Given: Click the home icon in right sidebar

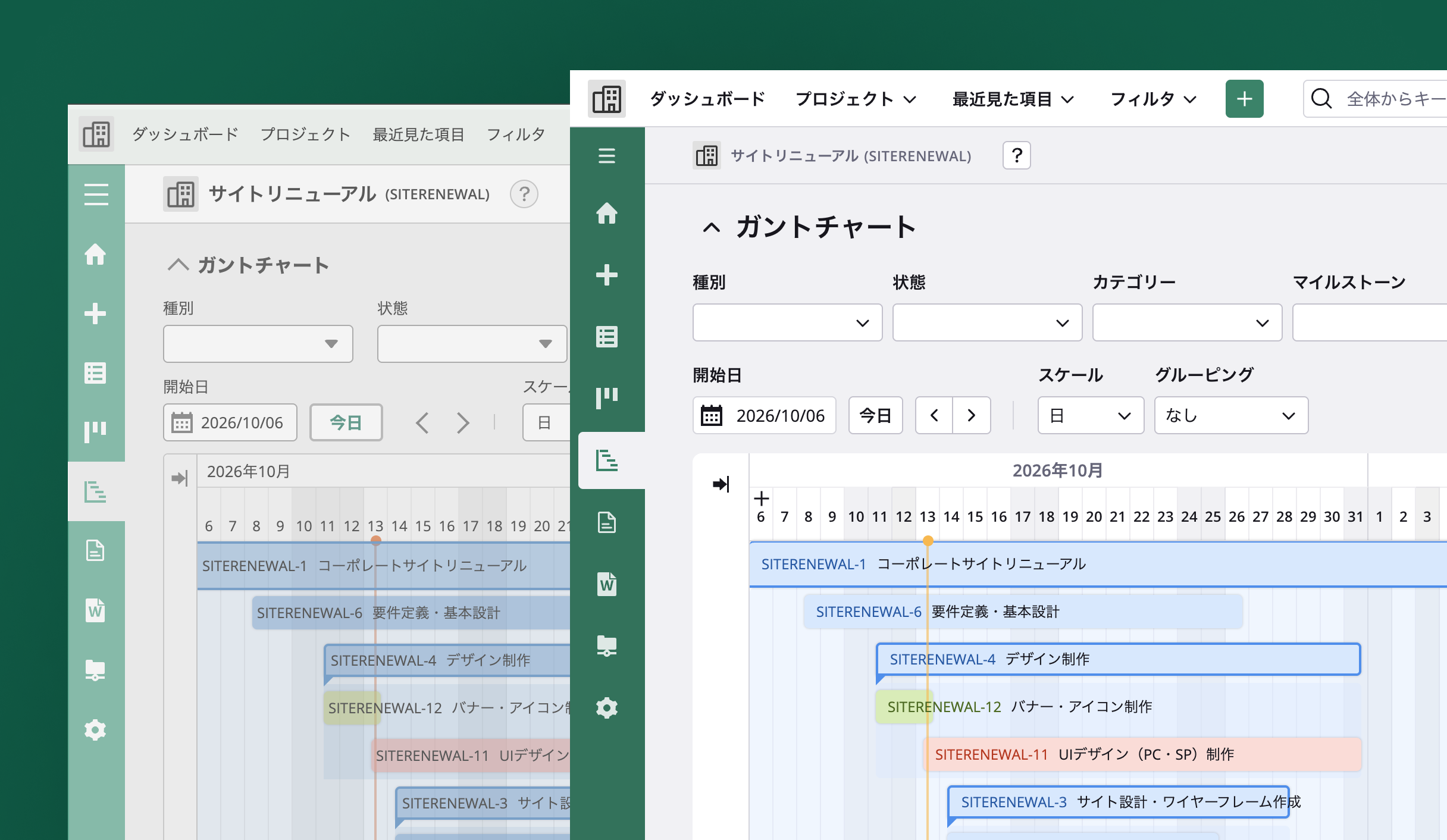Looking at the screenshot, I should [607, 213].
